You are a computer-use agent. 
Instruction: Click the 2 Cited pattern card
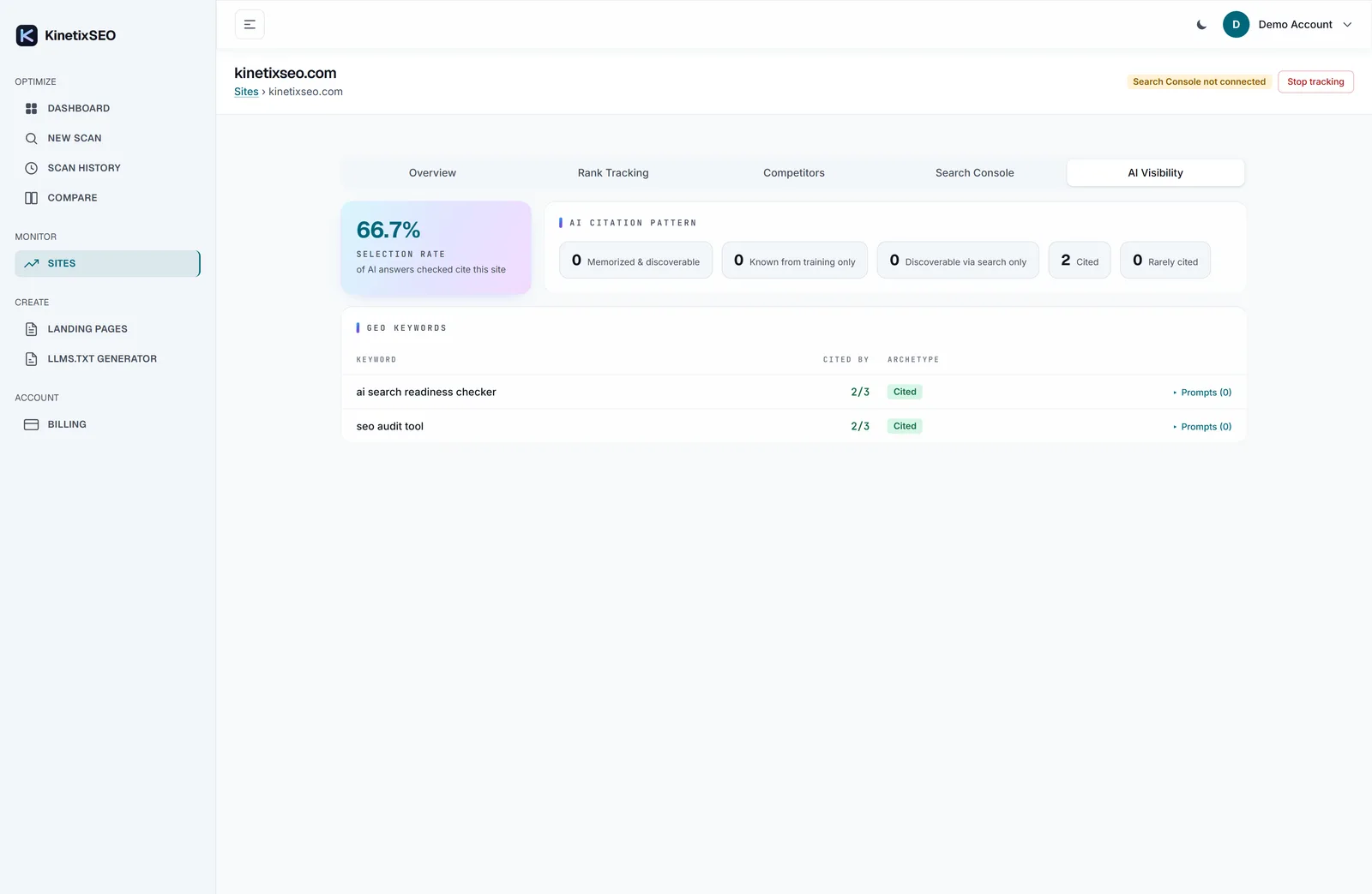point(1080,261)
